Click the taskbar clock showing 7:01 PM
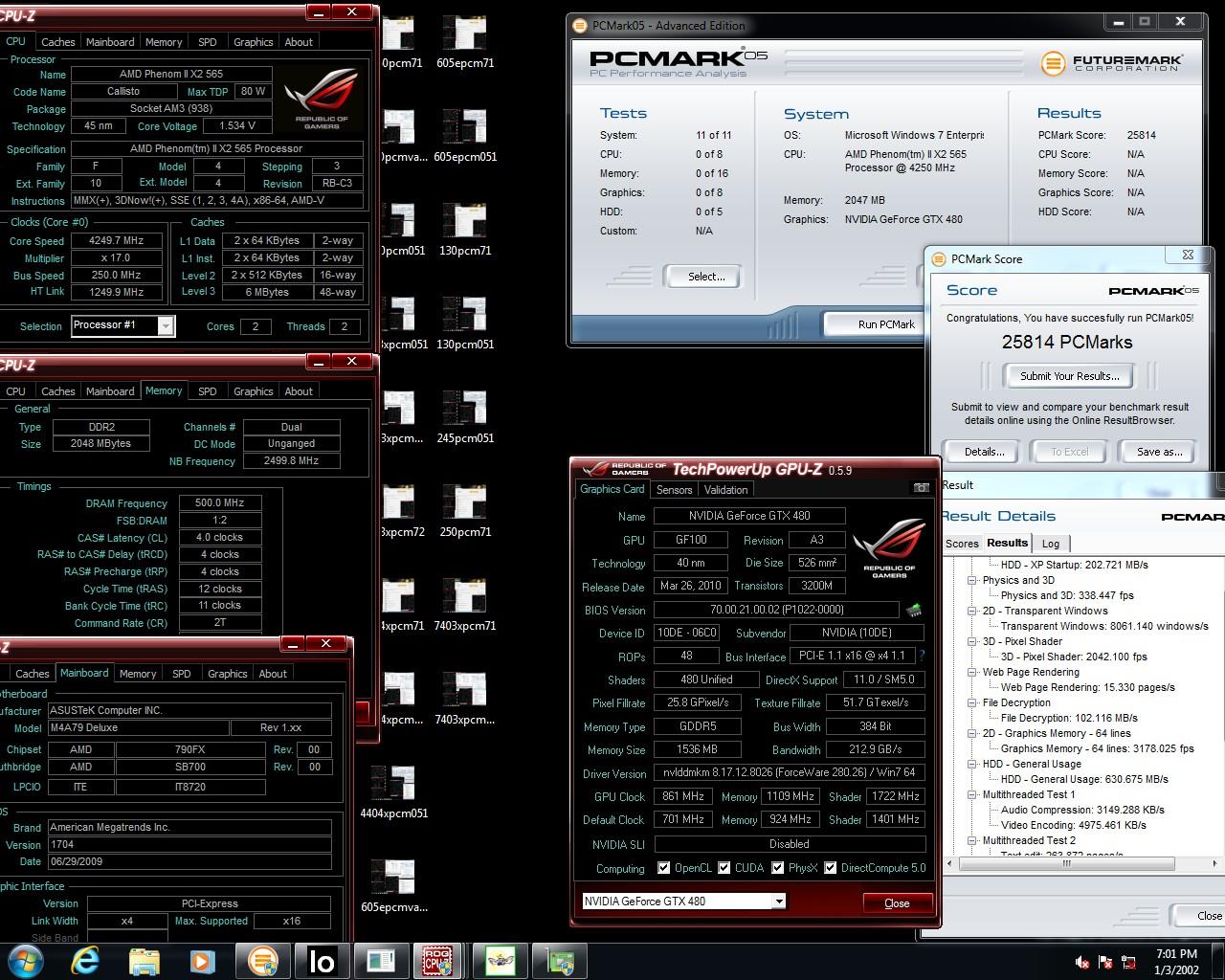1225x980 pixels. pos(1176,961)
